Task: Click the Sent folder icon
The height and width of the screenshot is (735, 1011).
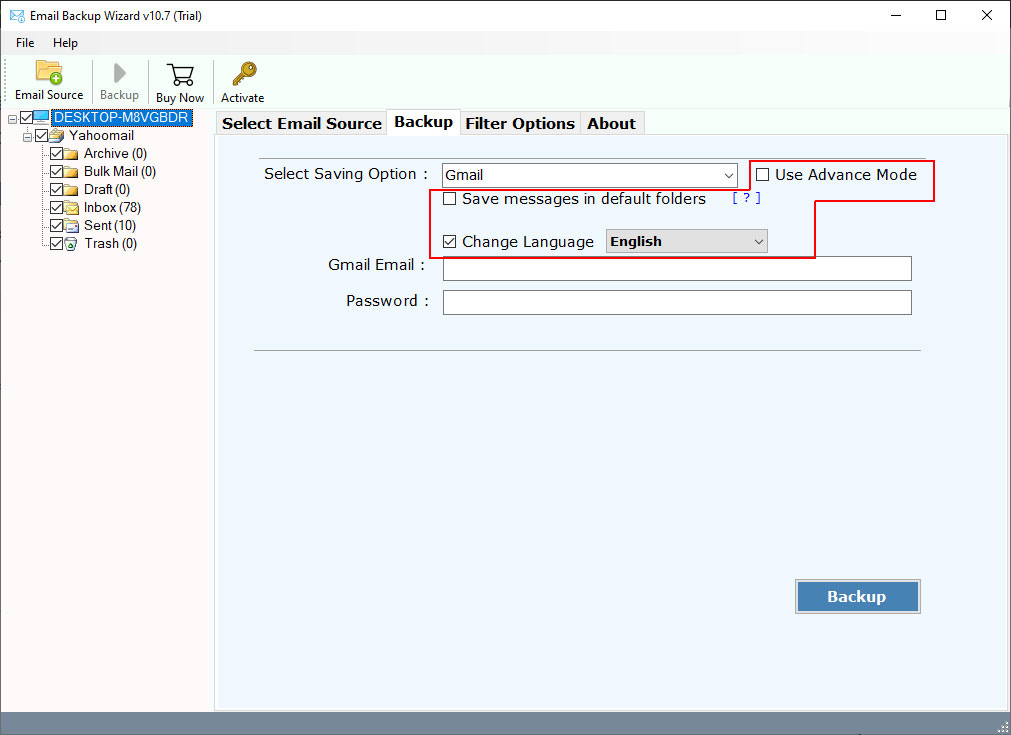Action: pos(71,226)
